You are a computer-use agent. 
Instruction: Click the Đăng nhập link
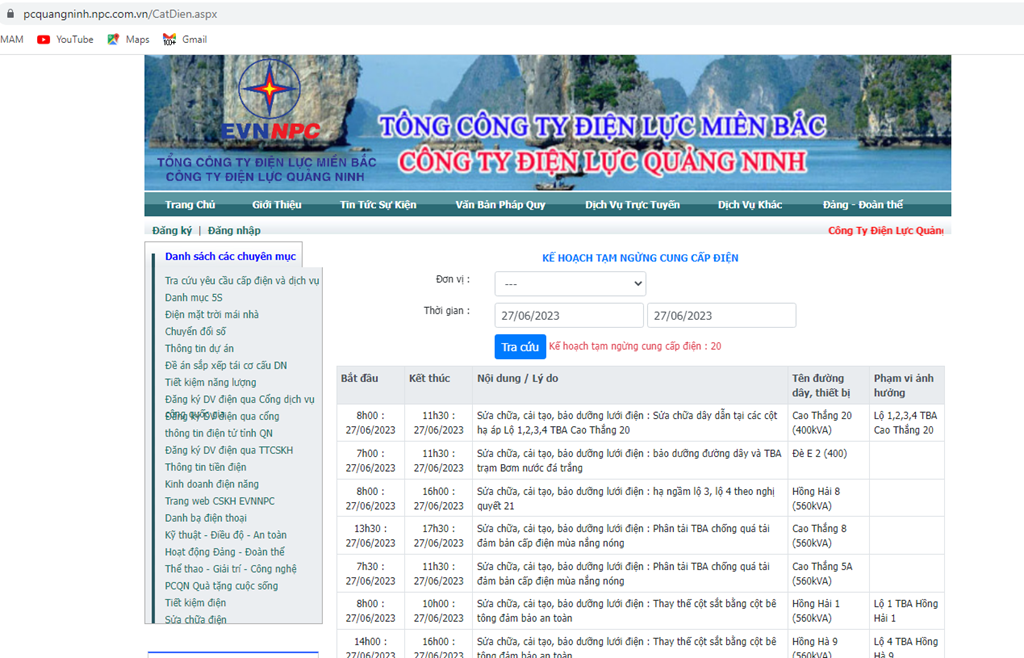pos(234,230)
